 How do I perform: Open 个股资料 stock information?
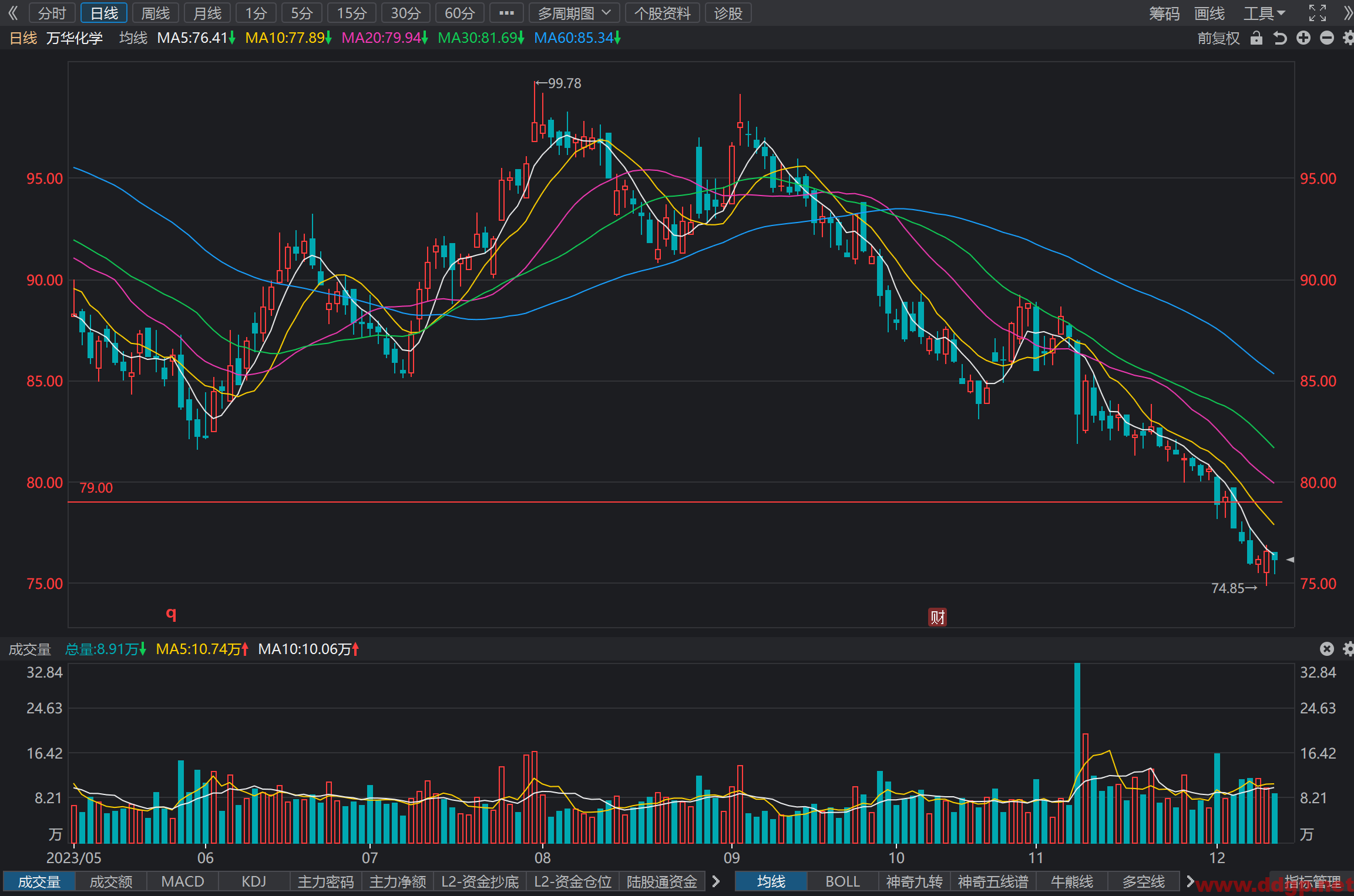[662, 13]
